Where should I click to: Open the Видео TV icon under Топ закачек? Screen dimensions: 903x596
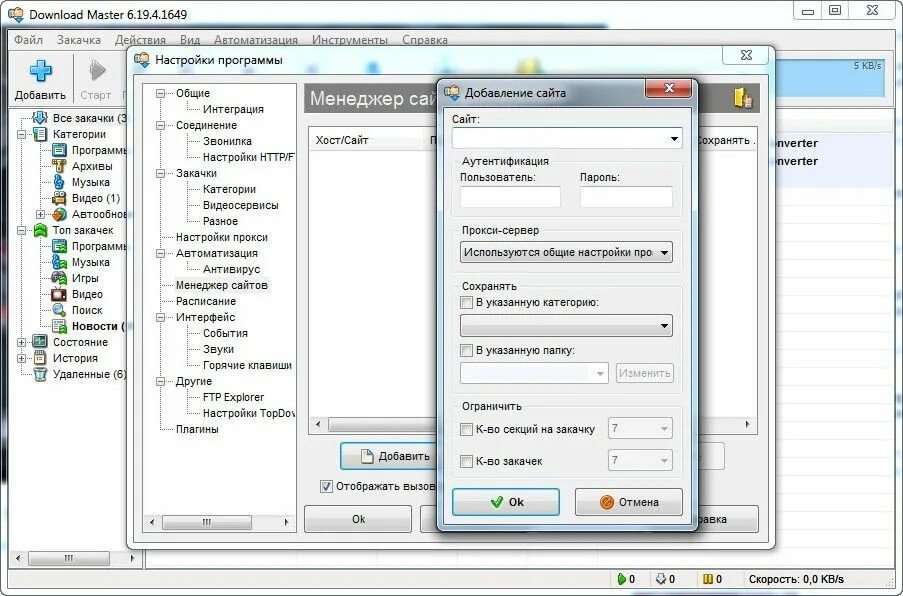click(x=59, y=294)
